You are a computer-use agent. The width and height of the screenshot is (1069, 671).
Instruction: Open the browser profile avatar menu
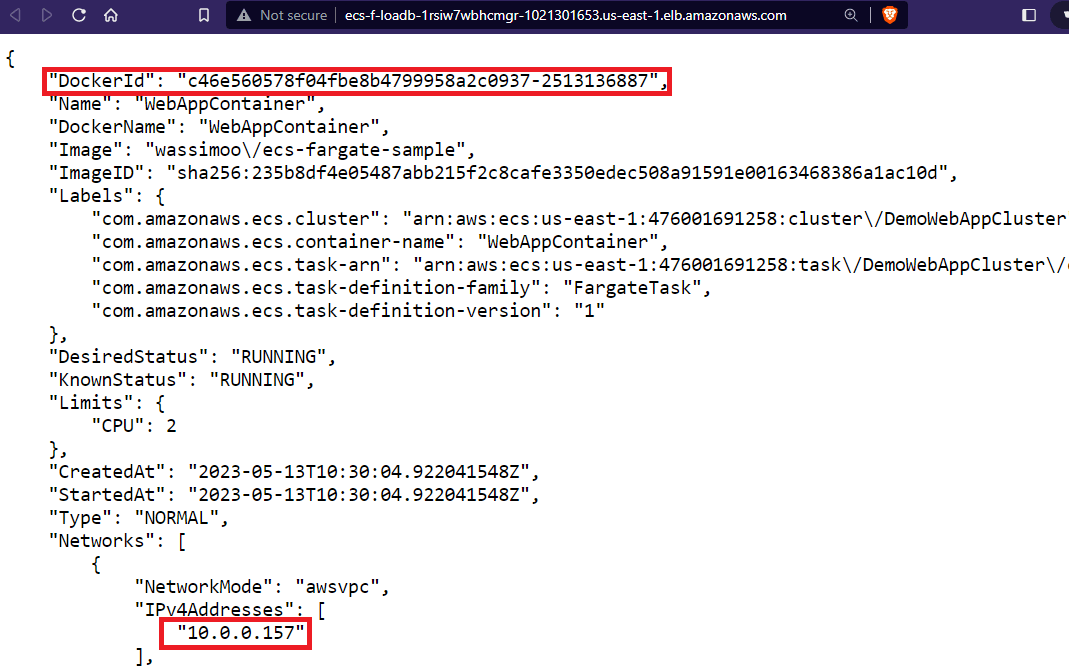[1063, 15]
